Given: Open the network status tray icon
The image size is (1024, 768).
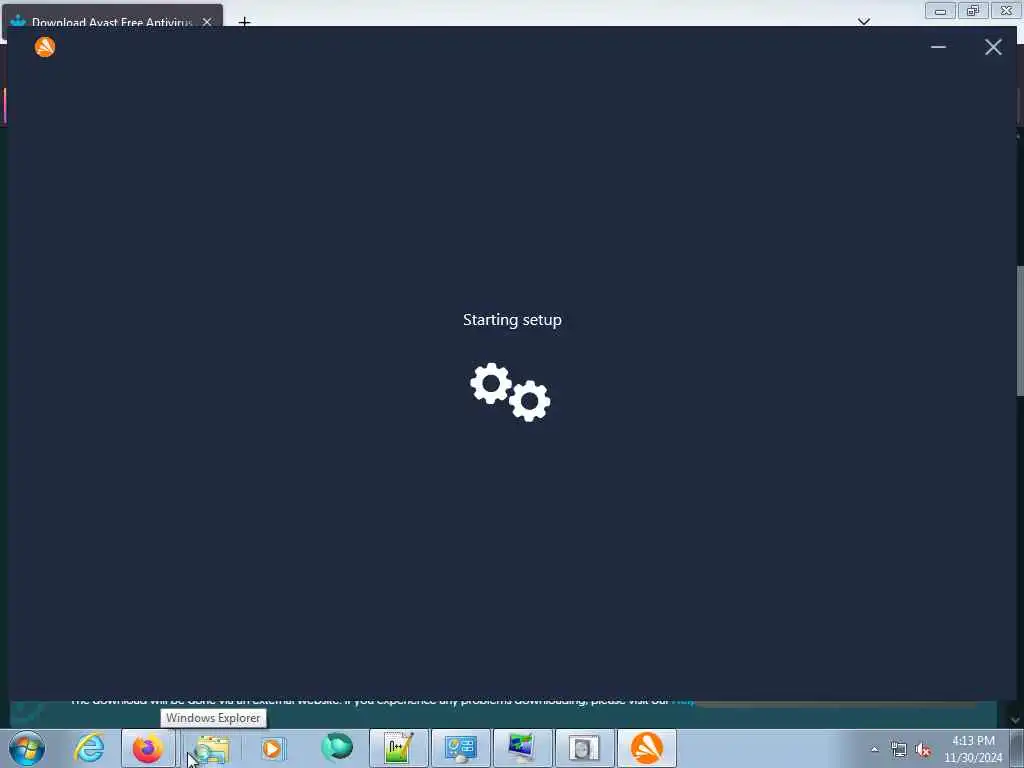Looking at the screenshot, I should (899, 750).
